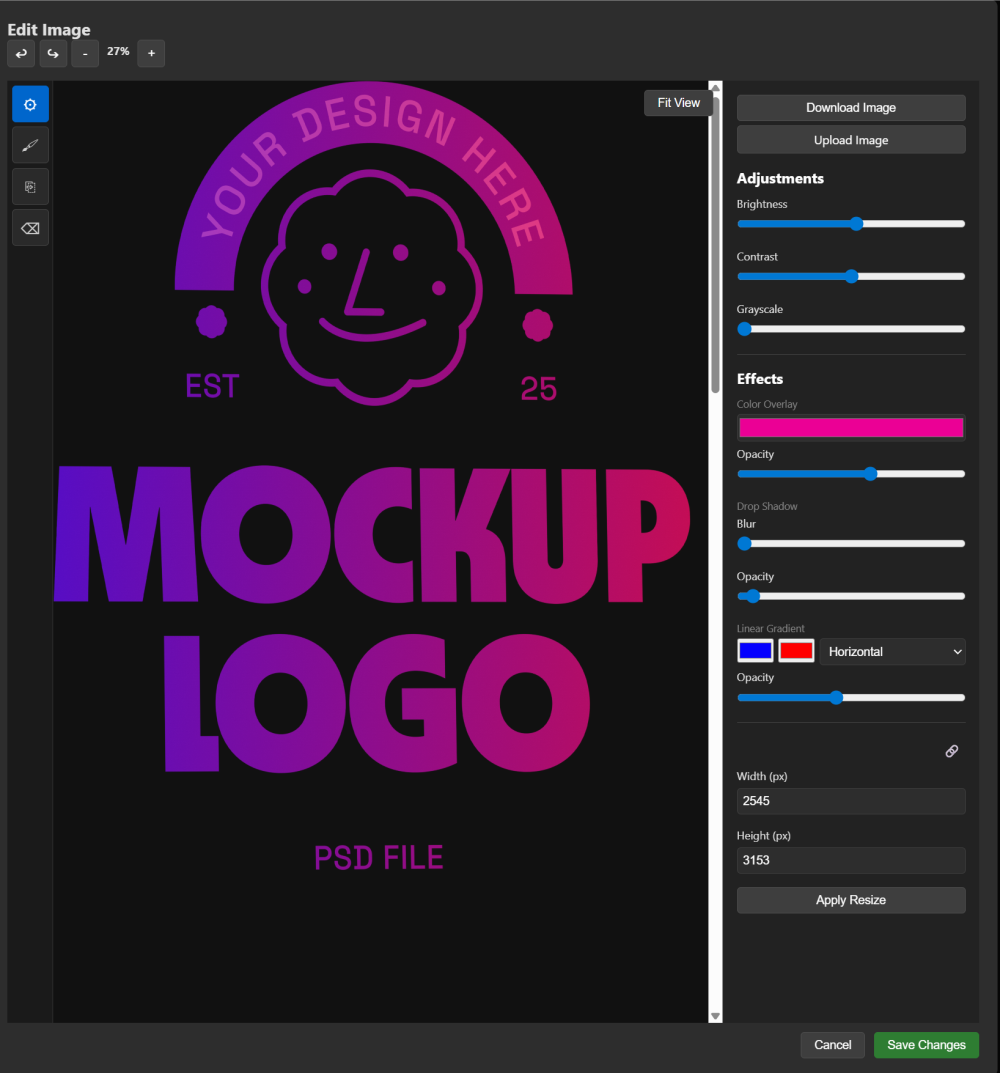Click Download Image button
This screenshot has width=1000, height=1073.
[x=851, y=108]
